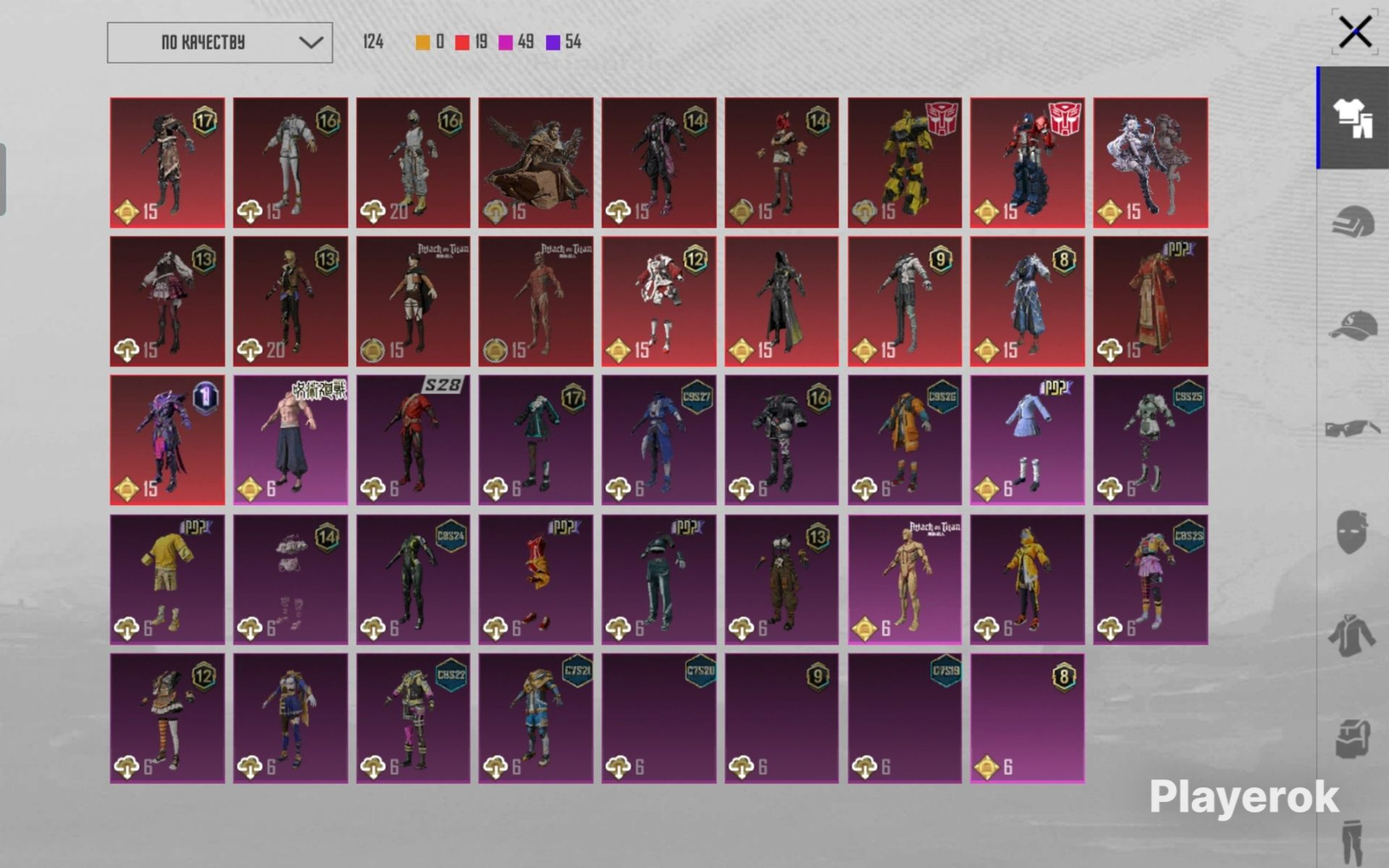Choose the empty C7S19 outfit slot
The image size is (1389, 868).
905,718
